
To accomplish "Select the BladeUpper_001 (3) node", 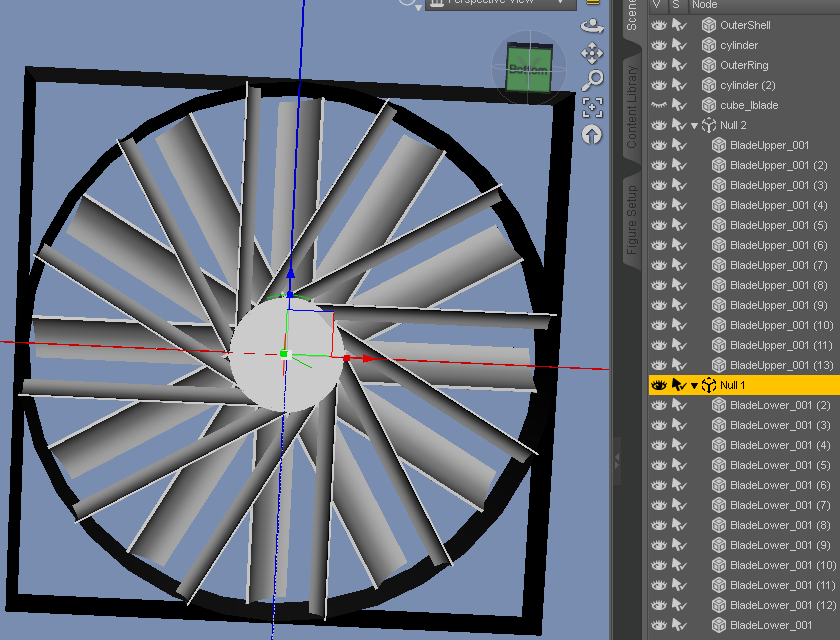I will 778,185.
